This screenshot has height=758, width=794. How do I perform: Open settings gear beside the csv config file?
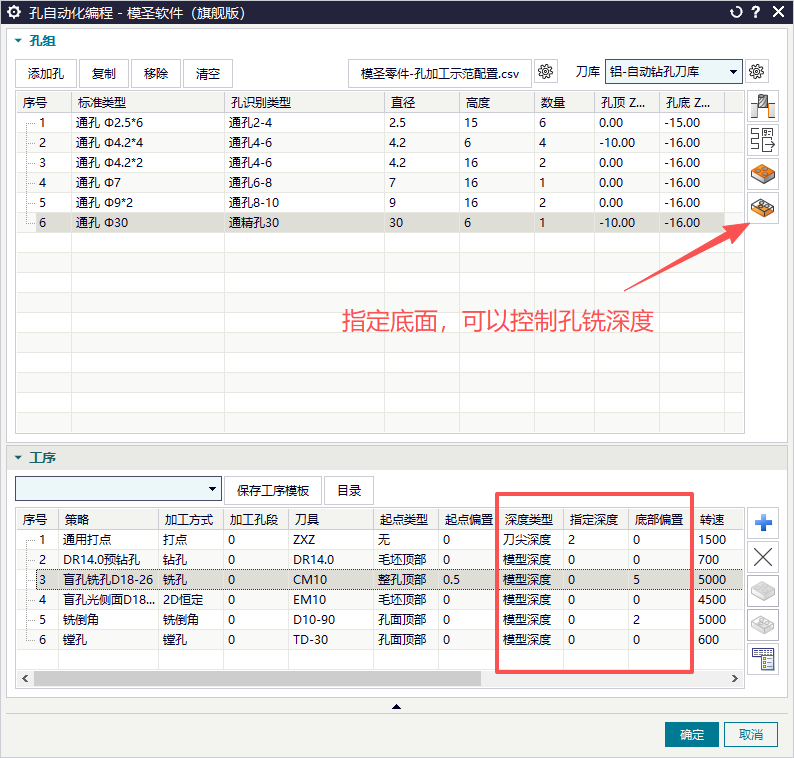pos(545,73)
